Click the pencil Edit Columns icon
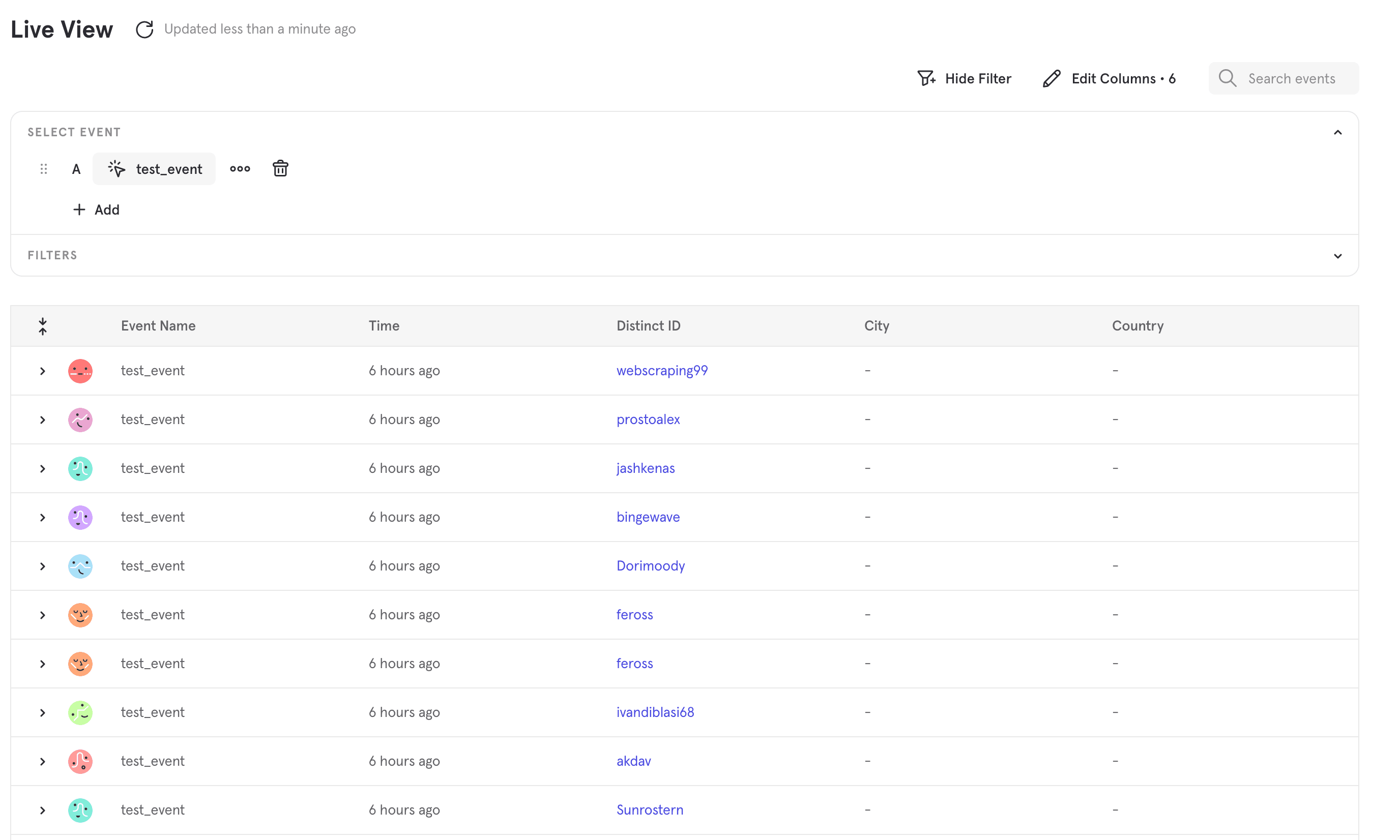This screenshot has height=840, width=1400. 1051,79
